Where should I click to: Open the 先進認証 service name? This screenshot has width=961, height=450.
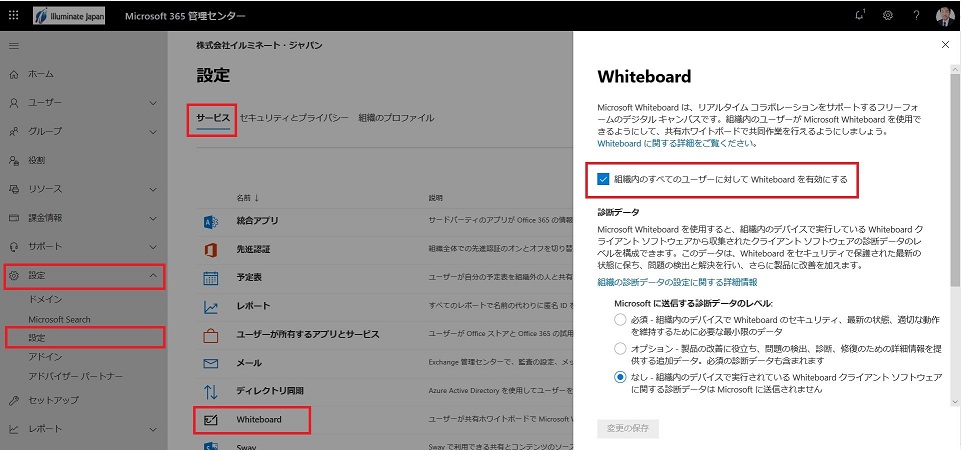(x=253, y=250)
